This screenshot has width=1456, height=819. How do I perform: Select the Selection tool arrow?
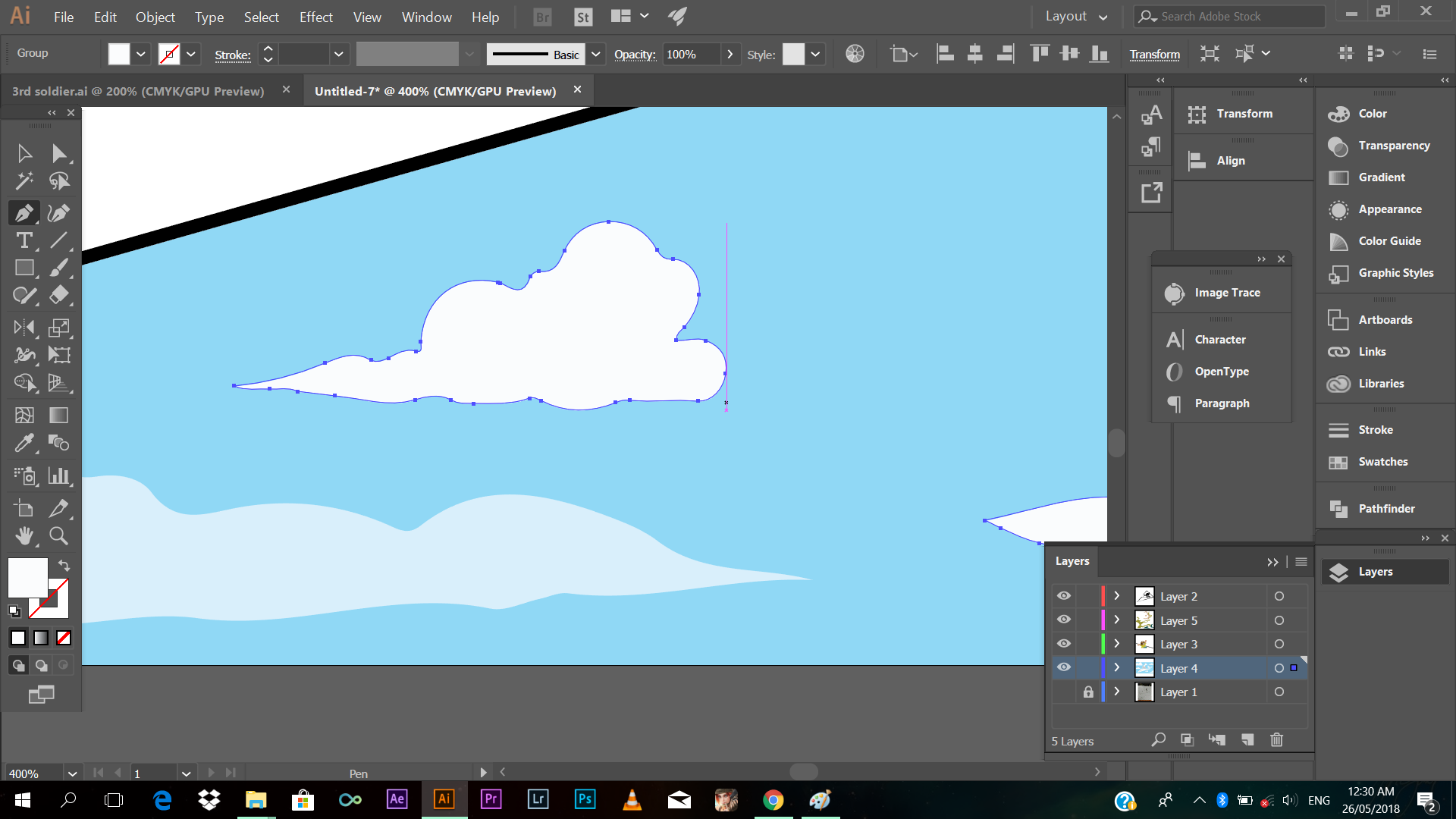pyautogui.click(x=24, y=153)
